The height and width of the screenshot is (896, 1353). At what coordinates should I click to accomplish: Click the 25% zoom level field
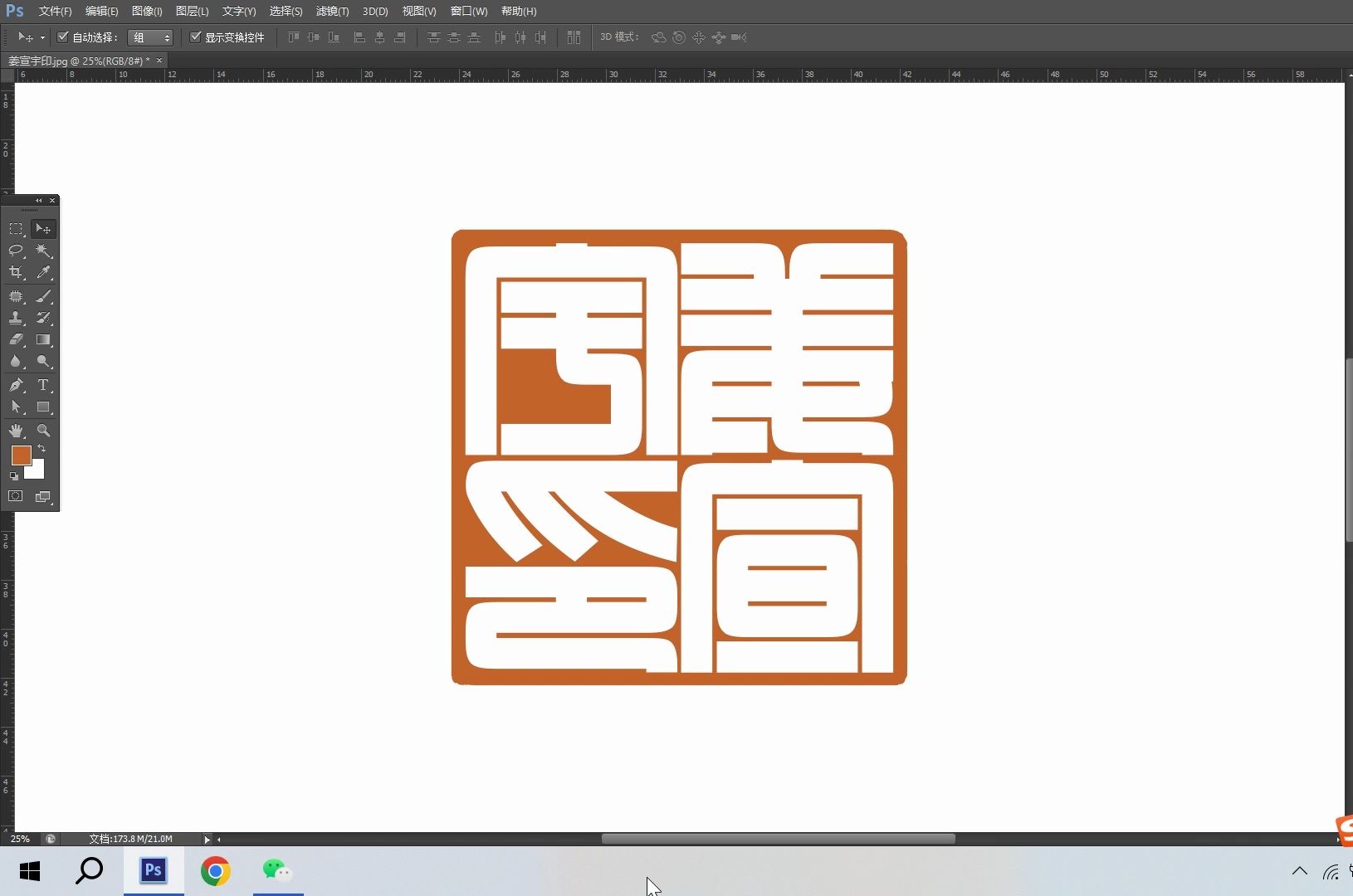tap(20, 840)
